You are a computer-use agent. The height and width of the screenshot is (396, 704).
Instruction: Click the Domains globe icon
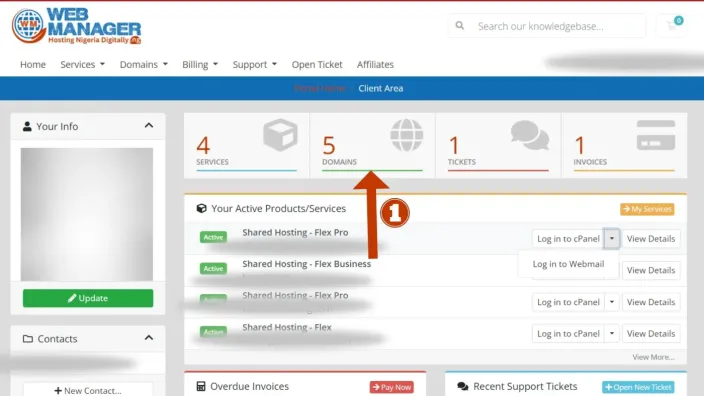pos(406,135)
